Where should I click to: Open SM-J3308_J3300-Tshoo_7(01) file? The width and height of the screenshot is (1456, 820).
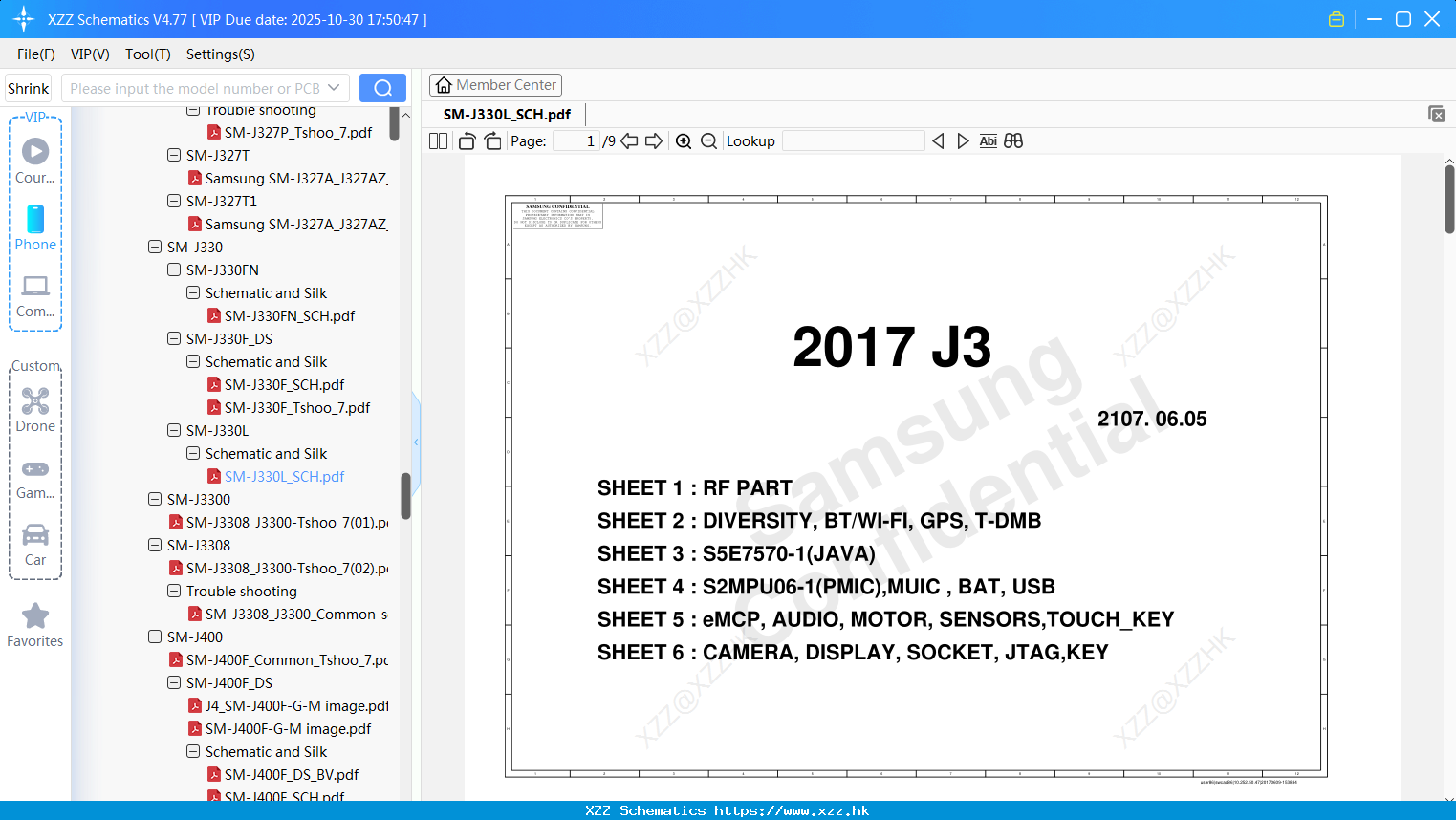coord(287,522)
